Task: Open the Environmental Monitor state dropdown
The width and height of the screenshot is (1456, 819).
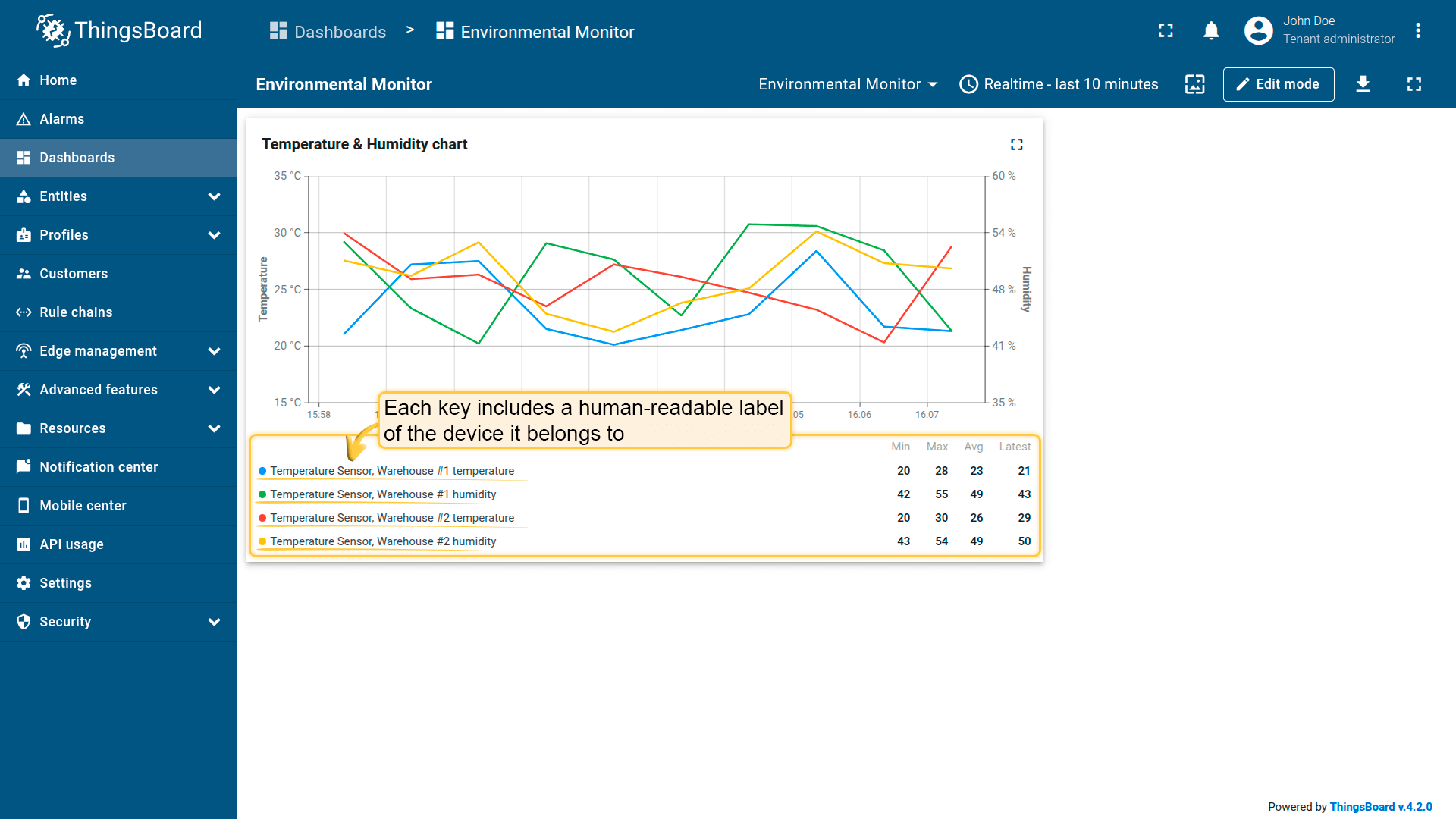Action: (x=847, y=84)
